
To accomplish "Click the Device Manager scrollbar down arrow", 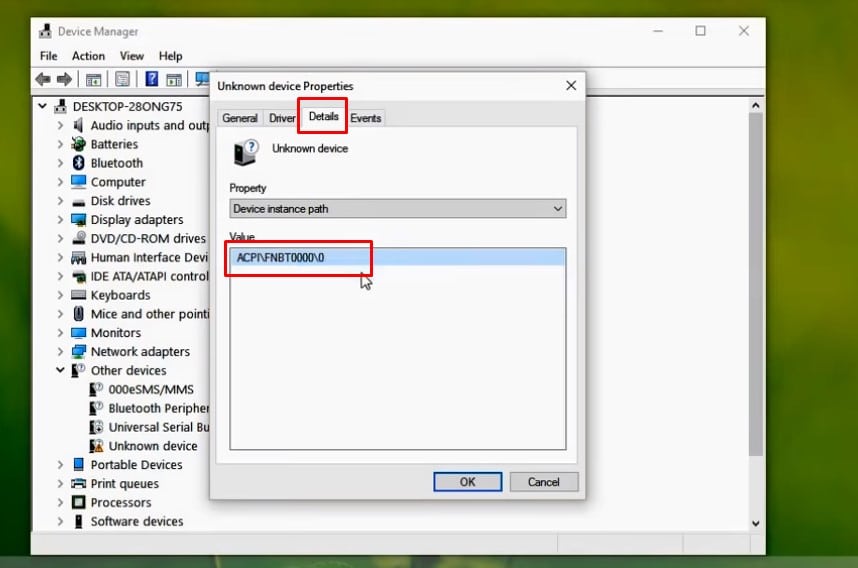I will point(756,523).
